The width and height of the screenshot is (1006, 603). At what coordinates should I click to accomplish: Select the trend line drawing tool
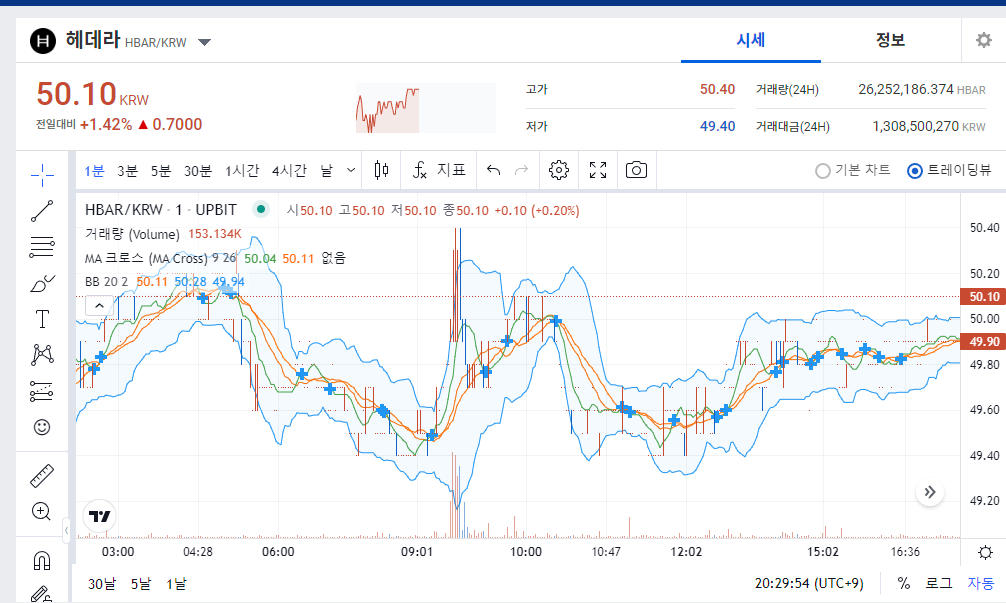click(x=42, y=211)
